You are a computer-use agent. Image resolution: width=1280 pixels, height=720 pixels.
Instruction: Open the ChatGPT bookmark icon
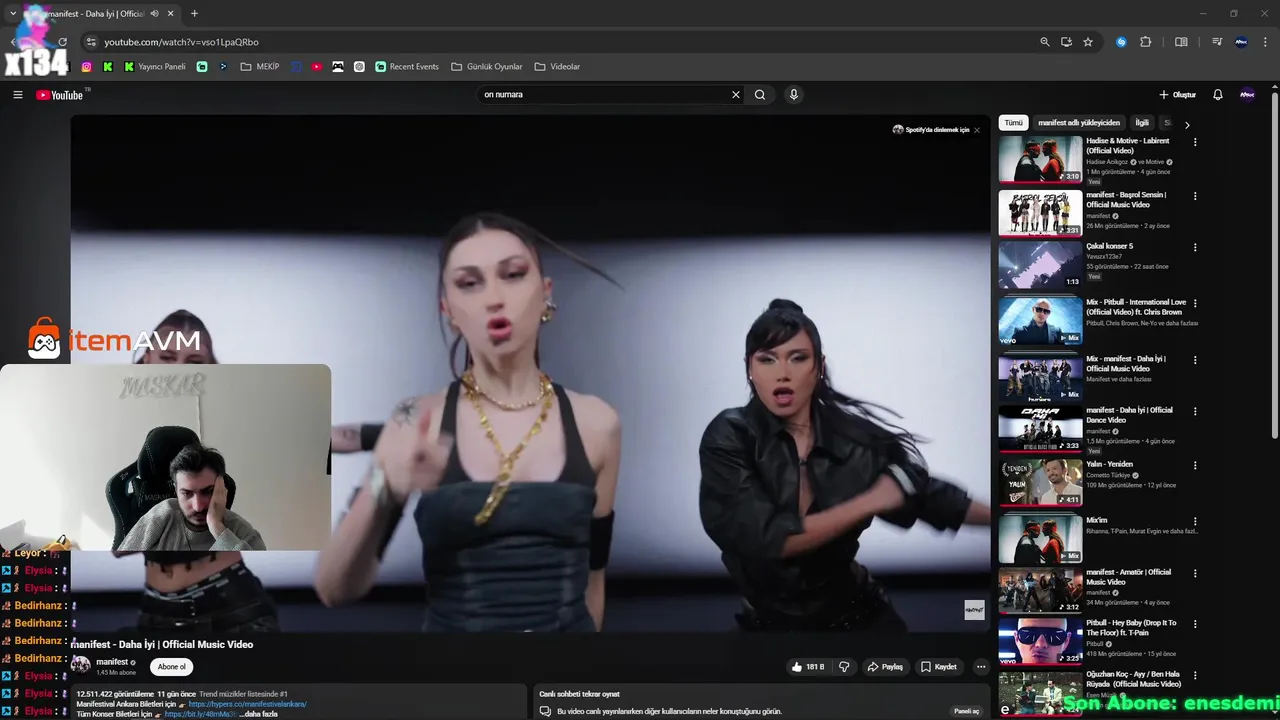[359, 67]
